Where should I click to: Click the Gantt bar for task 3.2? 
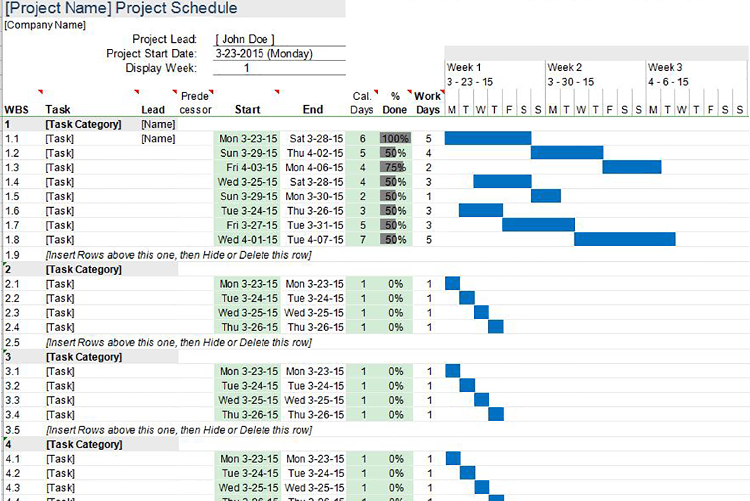pos(467,385)
